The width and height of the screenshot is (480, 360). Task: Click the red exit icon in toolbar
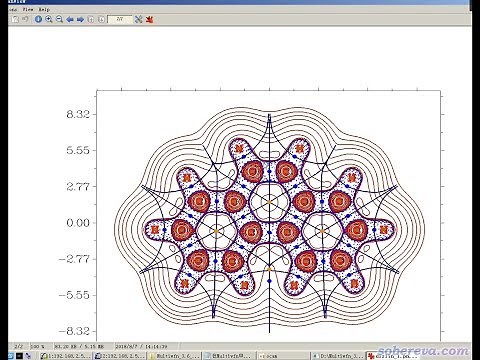(149, 19)
